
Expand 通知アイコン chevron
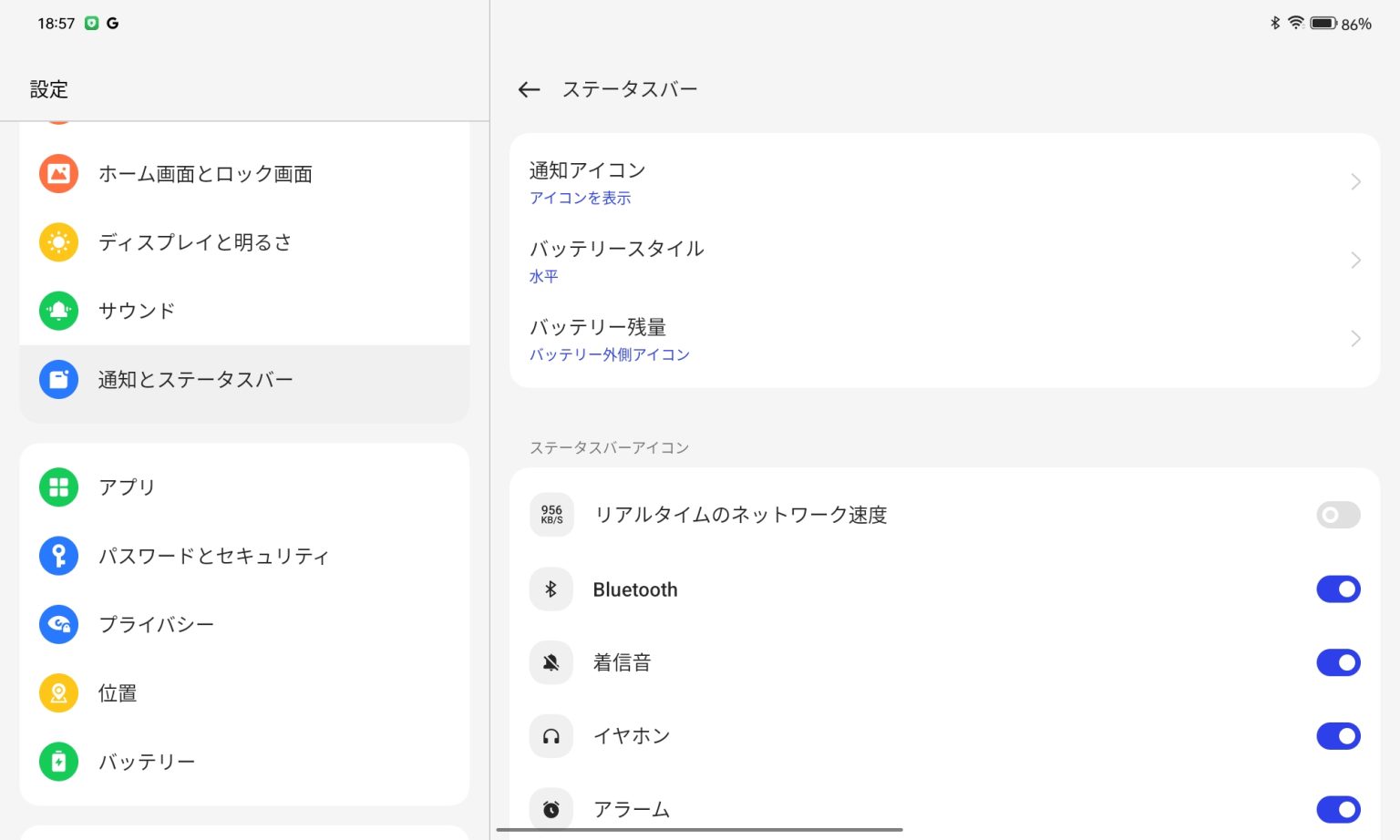(1356, 182)
